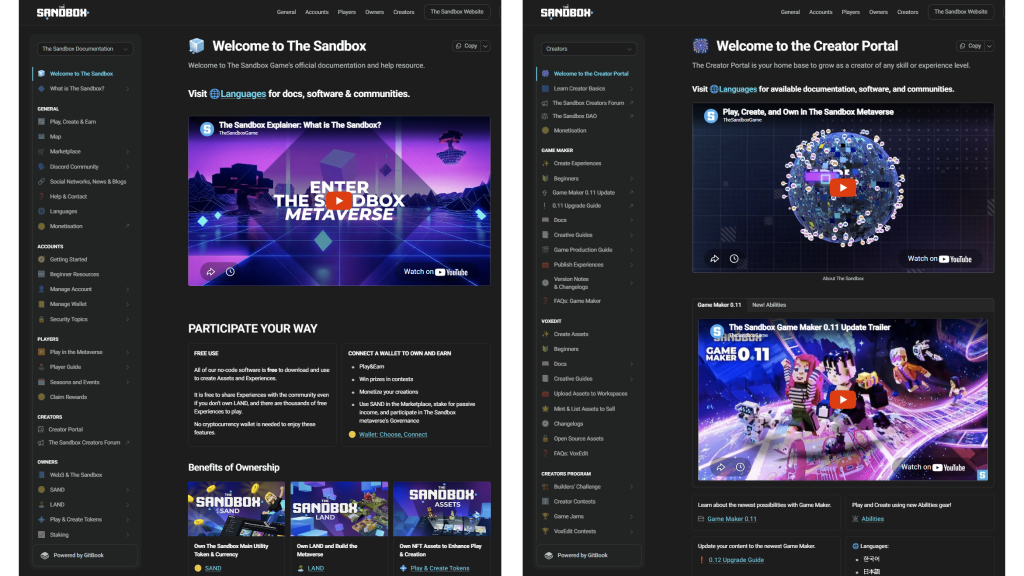The width and height of the screenshot is (1024, 576).
Task: Expand the Learn Creator Basics chevron
Action: pyautogui.click(x=631, y=89)
